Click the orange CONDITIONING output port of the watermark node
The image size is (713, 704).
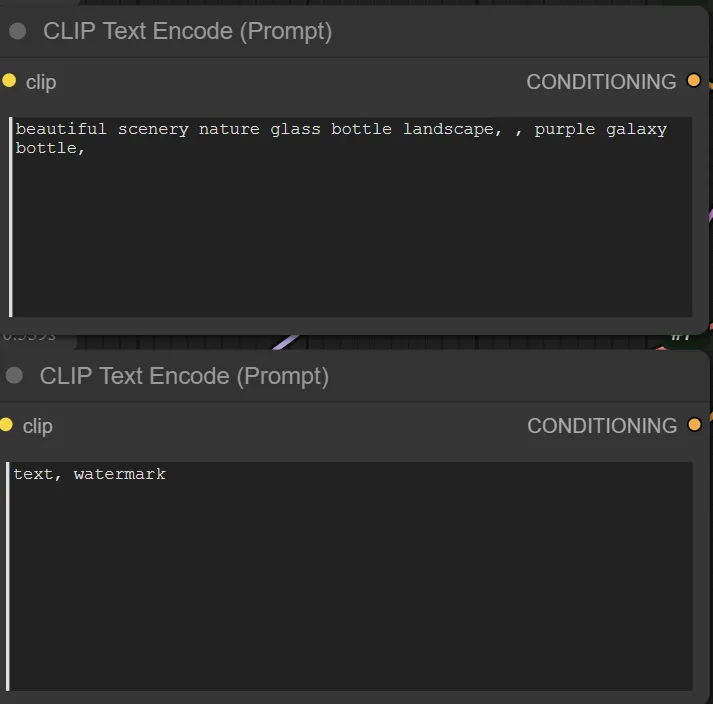tap(694, 425)
